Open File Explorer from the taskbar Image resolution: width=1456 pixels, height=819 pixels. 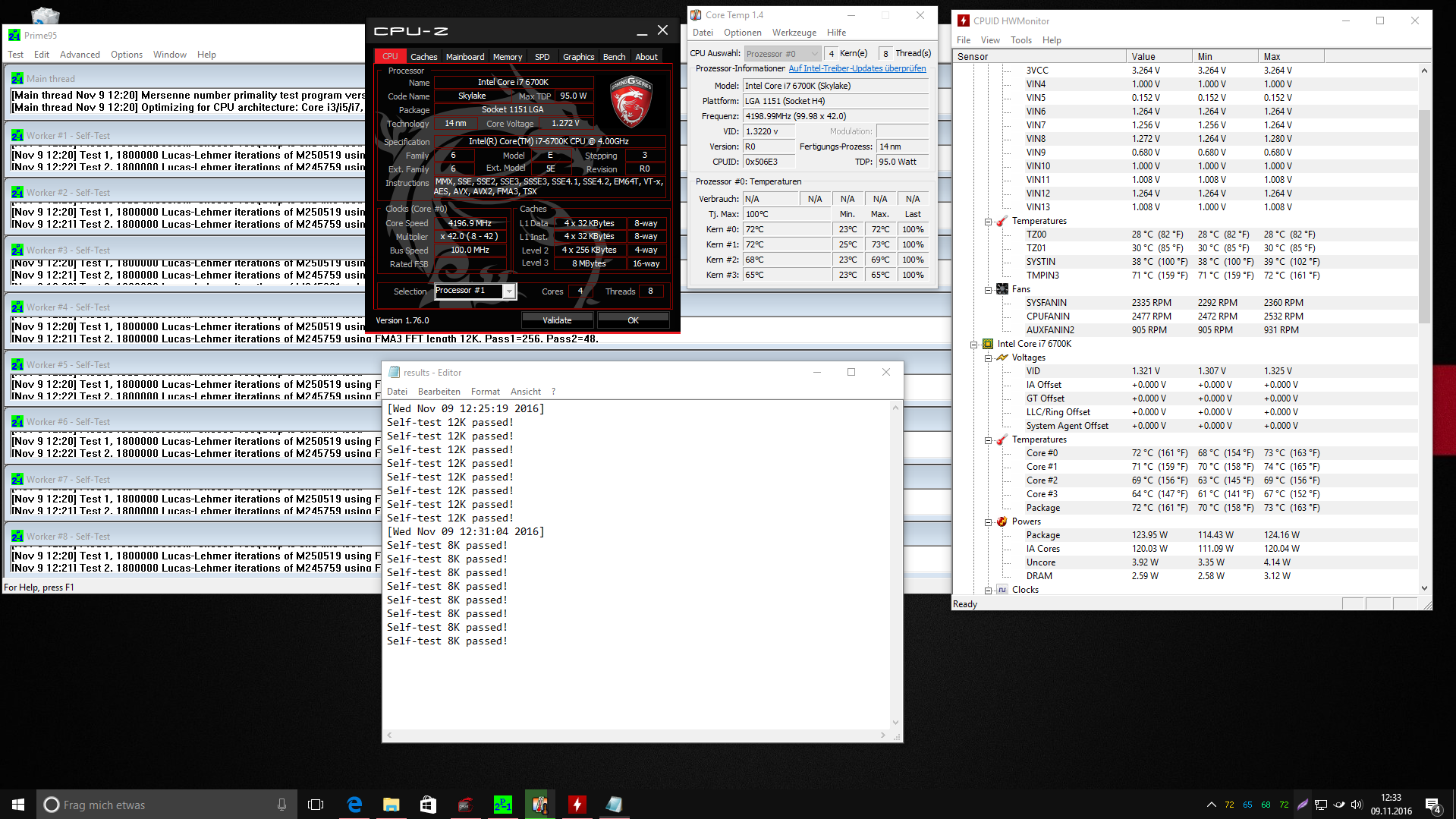392,805
